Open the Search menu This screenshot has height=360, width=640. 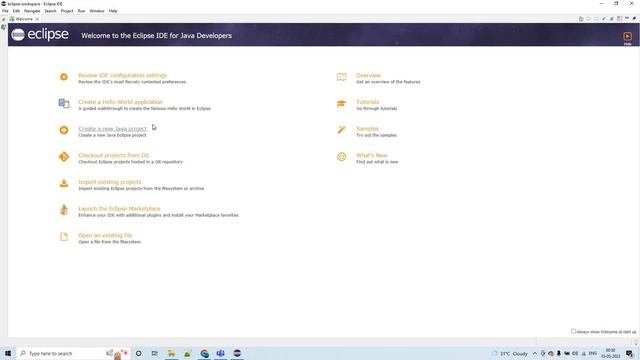(51, 11)
